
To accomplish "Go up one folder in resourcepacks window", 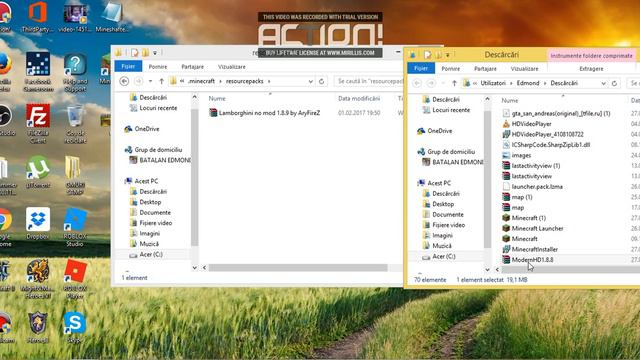I will coord(162,81).
